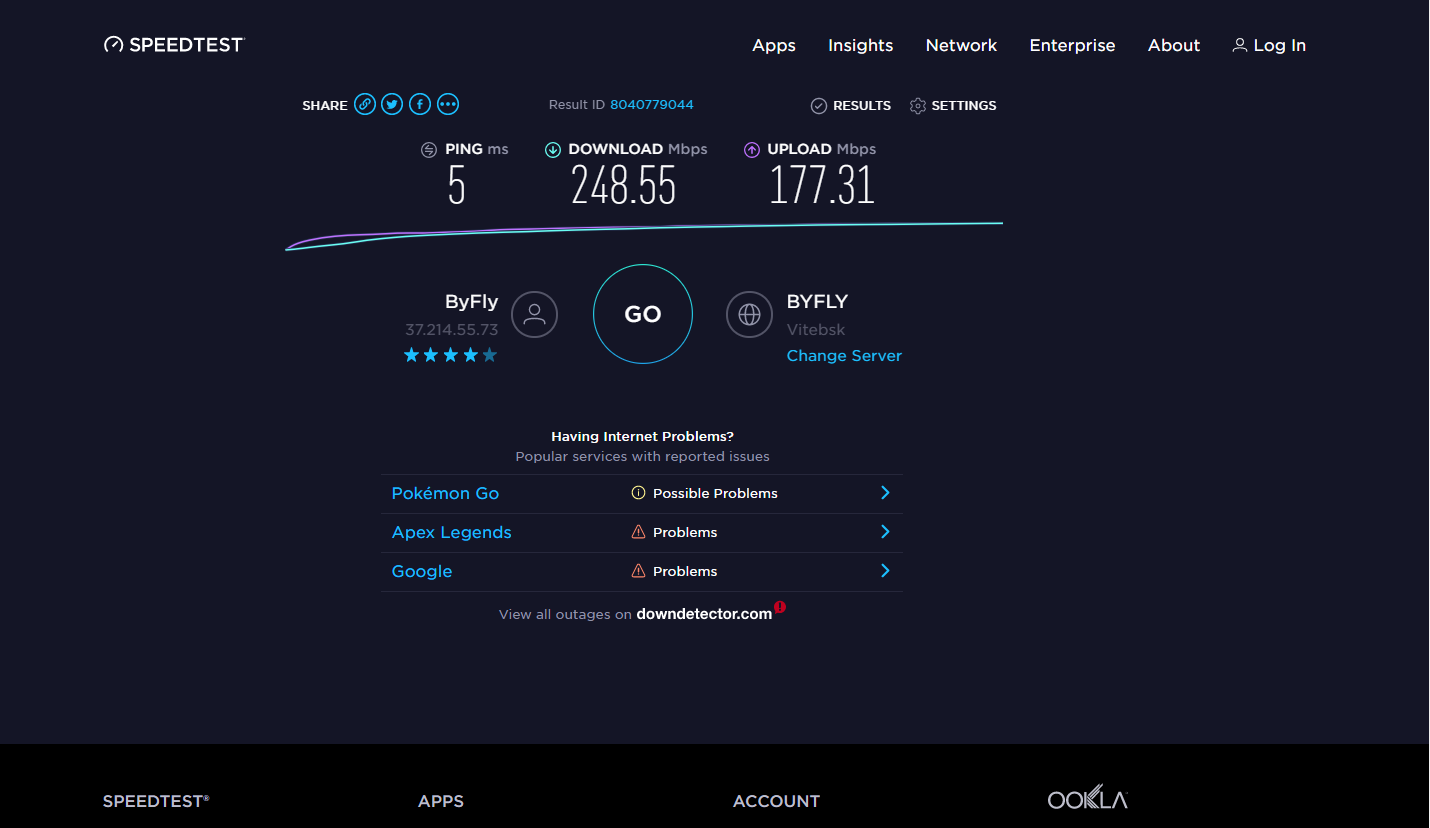Open the Pokémon Go outage link
This screenshot has height=828, width=1430.
pos(445,493)
